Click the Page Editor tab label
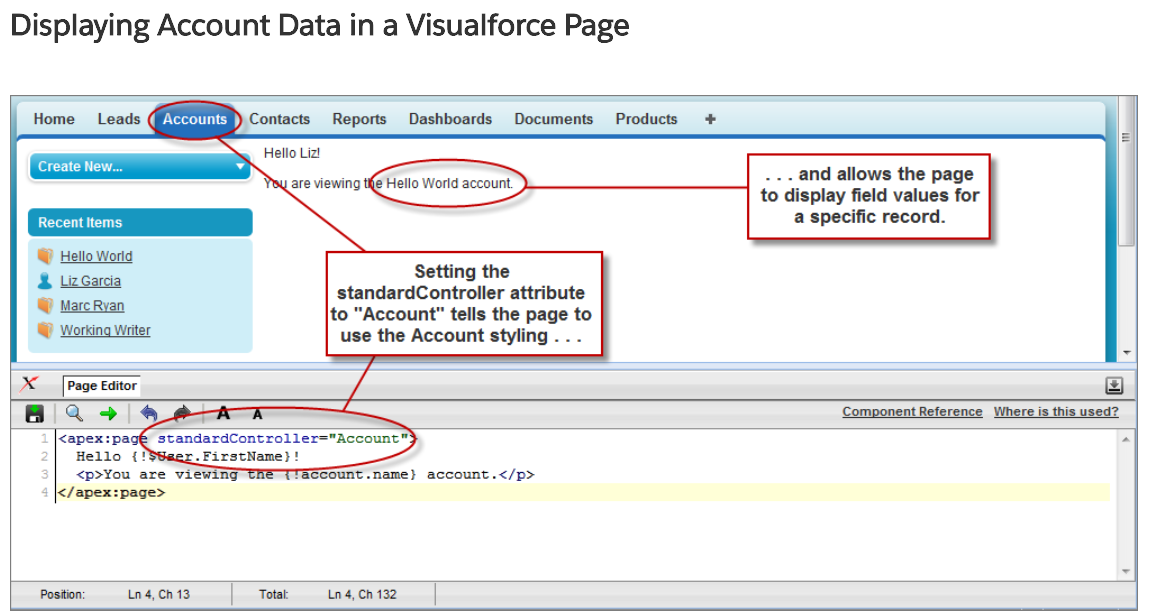Image resolution: width=1149 pixels, height=616 pixels. point(101,385)
